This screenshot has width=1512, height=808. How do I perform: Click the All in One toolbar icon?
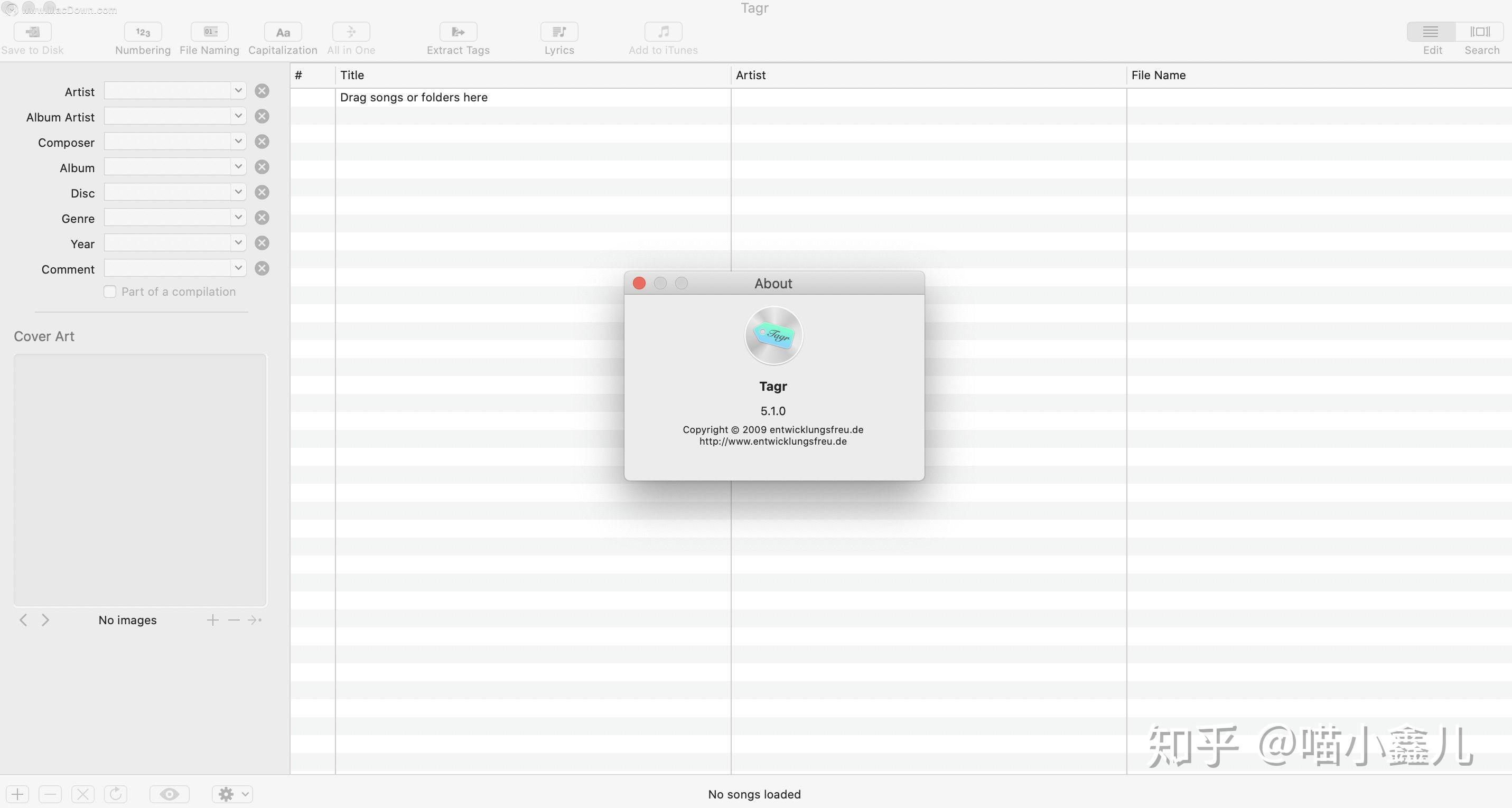(x=351, y=32)
